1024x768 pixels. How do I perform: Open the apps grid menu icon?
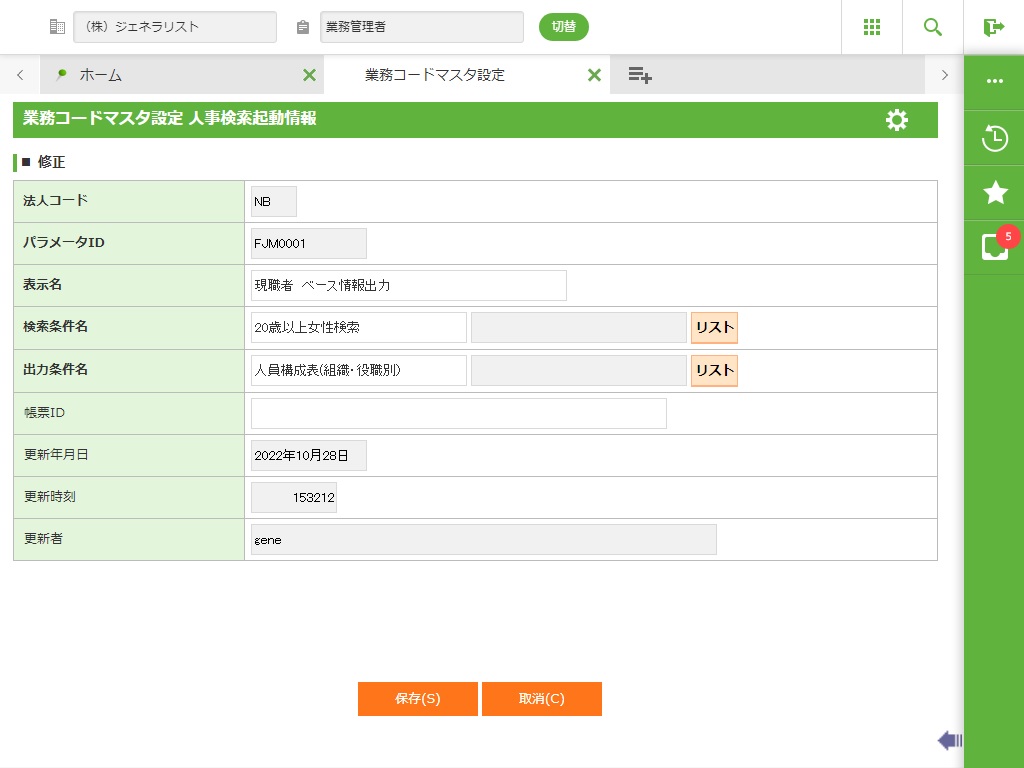coord(872,27)
